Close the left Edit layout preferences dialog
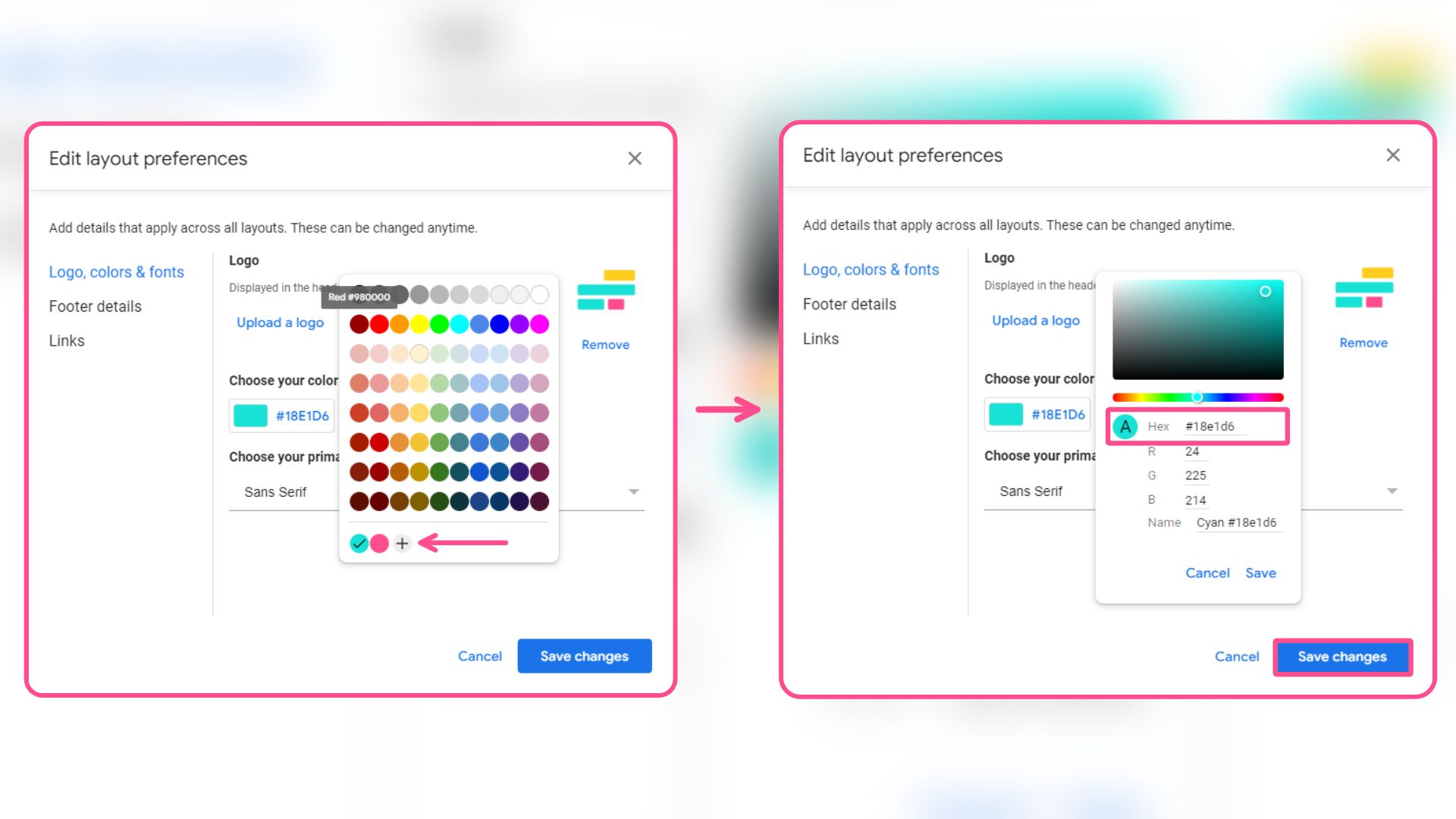This screenshot has height=819, width=1456. (x=635, y=158)
